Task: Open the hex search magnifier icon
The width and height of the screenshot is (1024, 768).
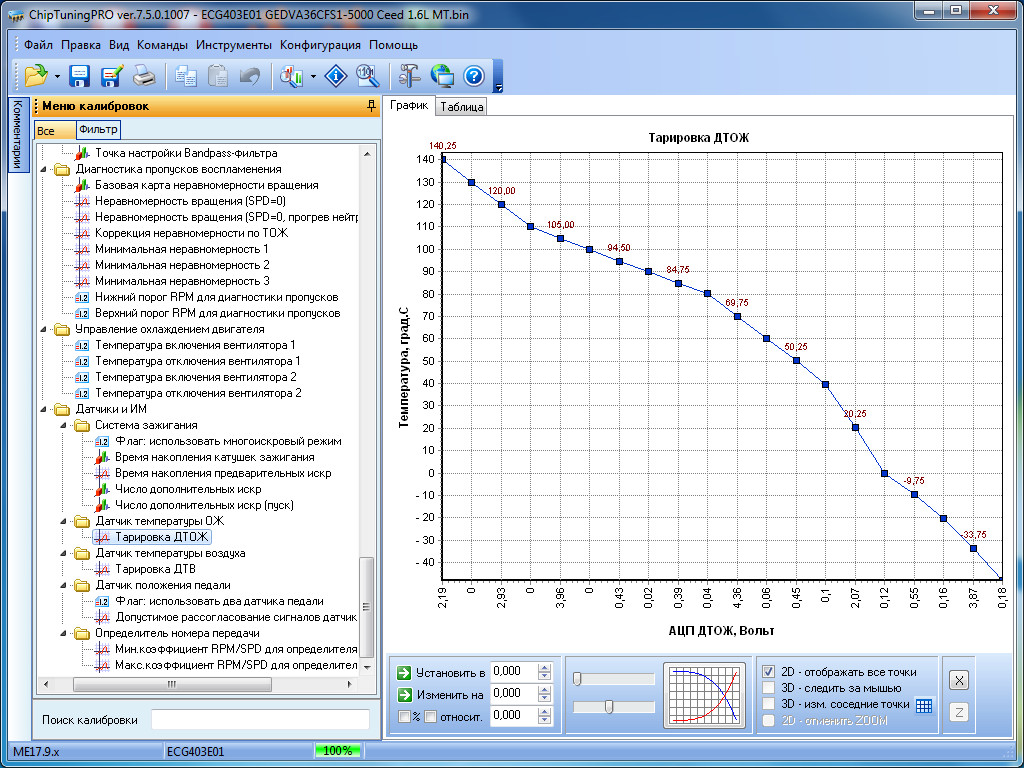Action: (367, 75)
